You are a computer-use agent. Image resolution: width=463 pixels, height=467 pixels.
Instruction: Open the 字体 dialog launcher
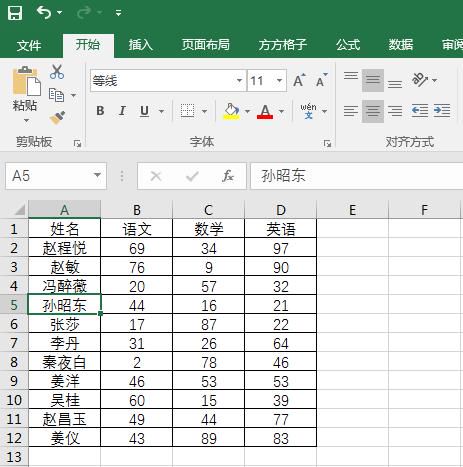(x=327, y=143)
